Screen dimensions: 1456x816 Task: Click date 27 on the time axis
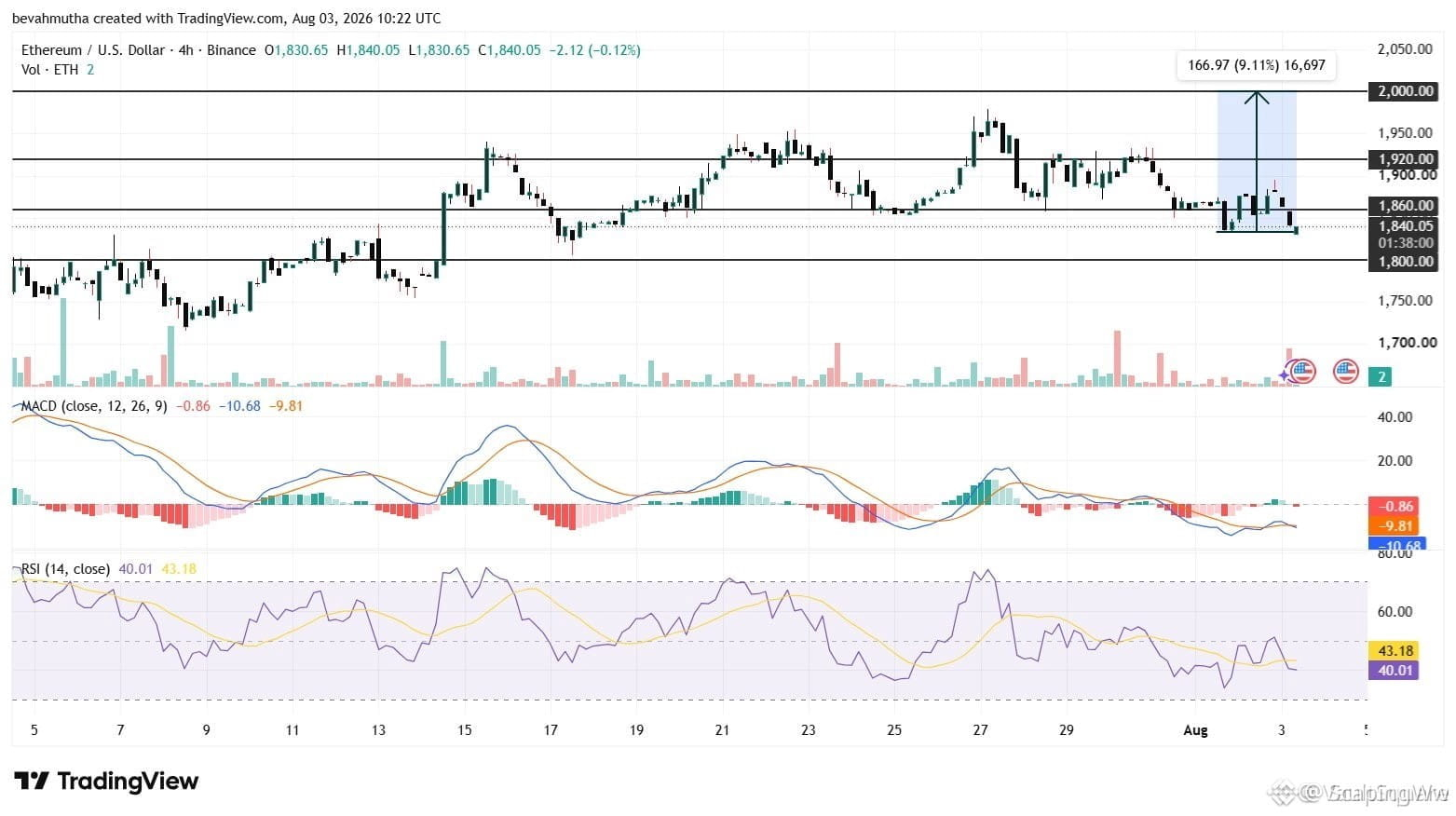[980, 730]
